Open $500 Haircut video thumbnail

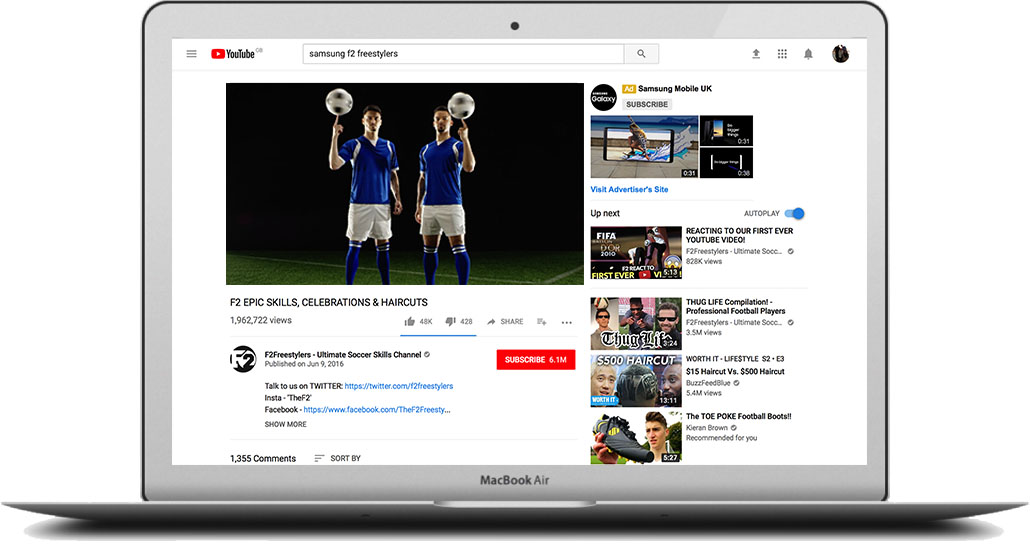(x=636, y=381)
